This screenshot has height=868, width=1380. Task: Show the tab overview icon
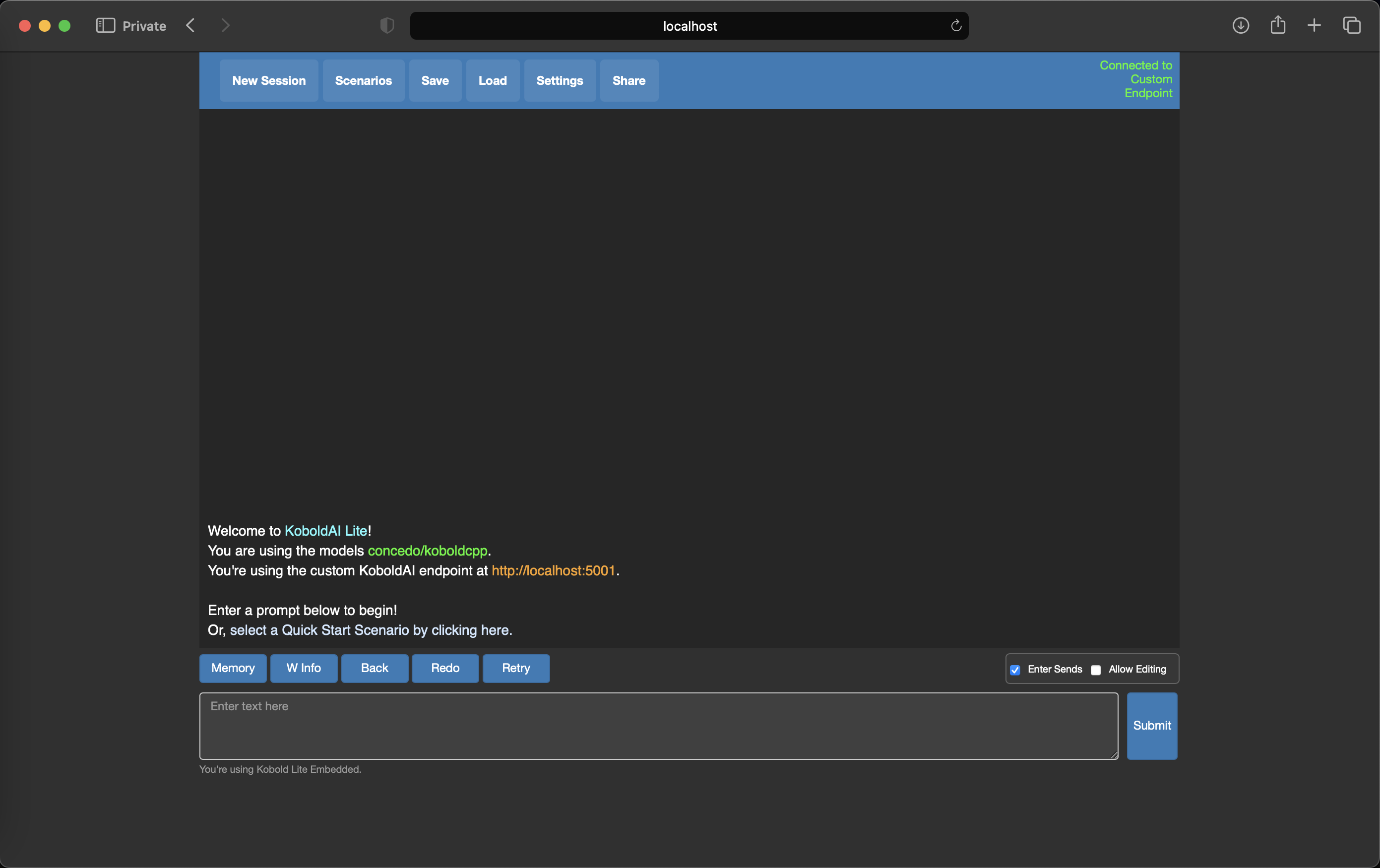pos(1351,26)
